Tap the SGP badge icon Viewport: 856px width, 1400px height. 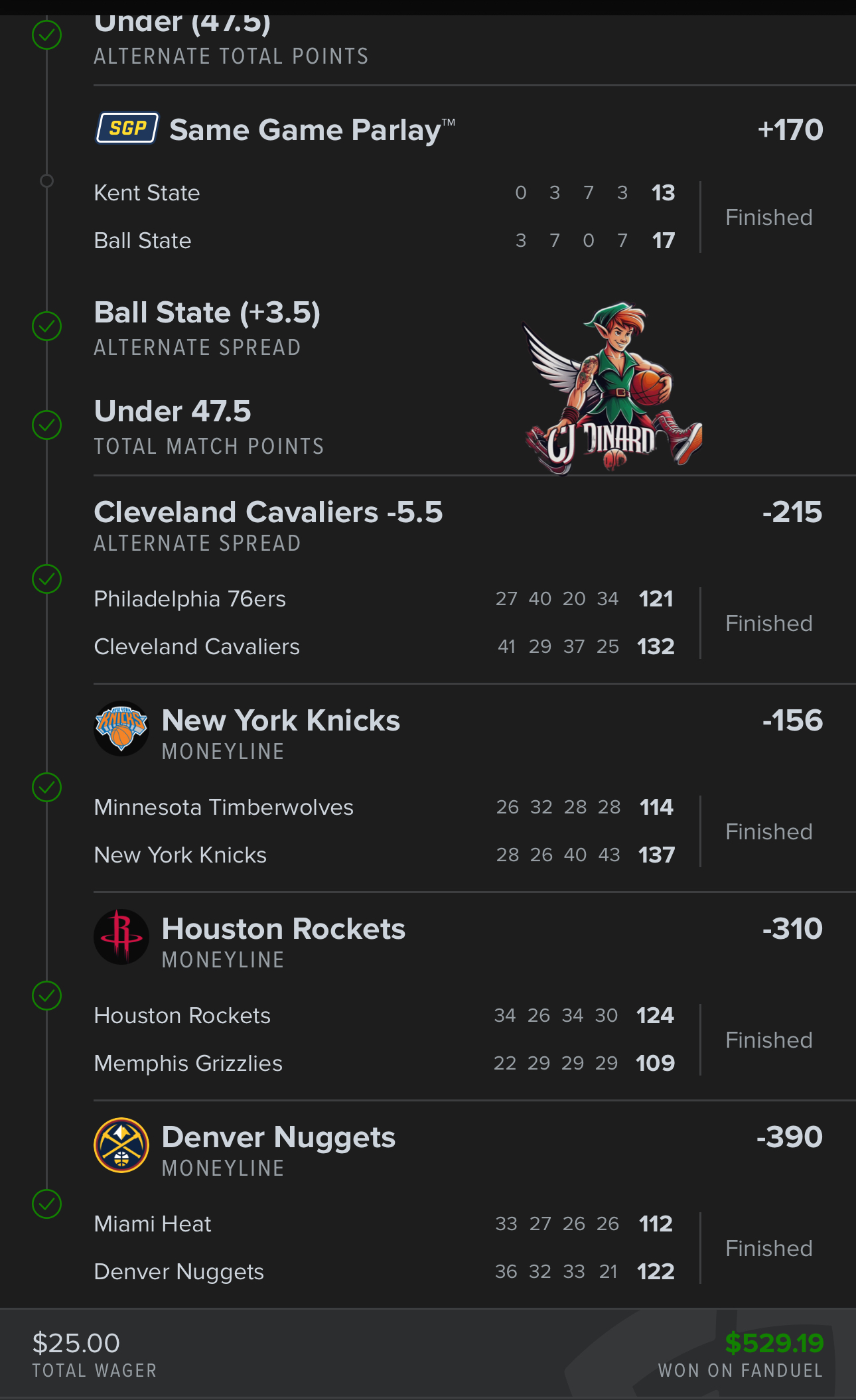127,128
